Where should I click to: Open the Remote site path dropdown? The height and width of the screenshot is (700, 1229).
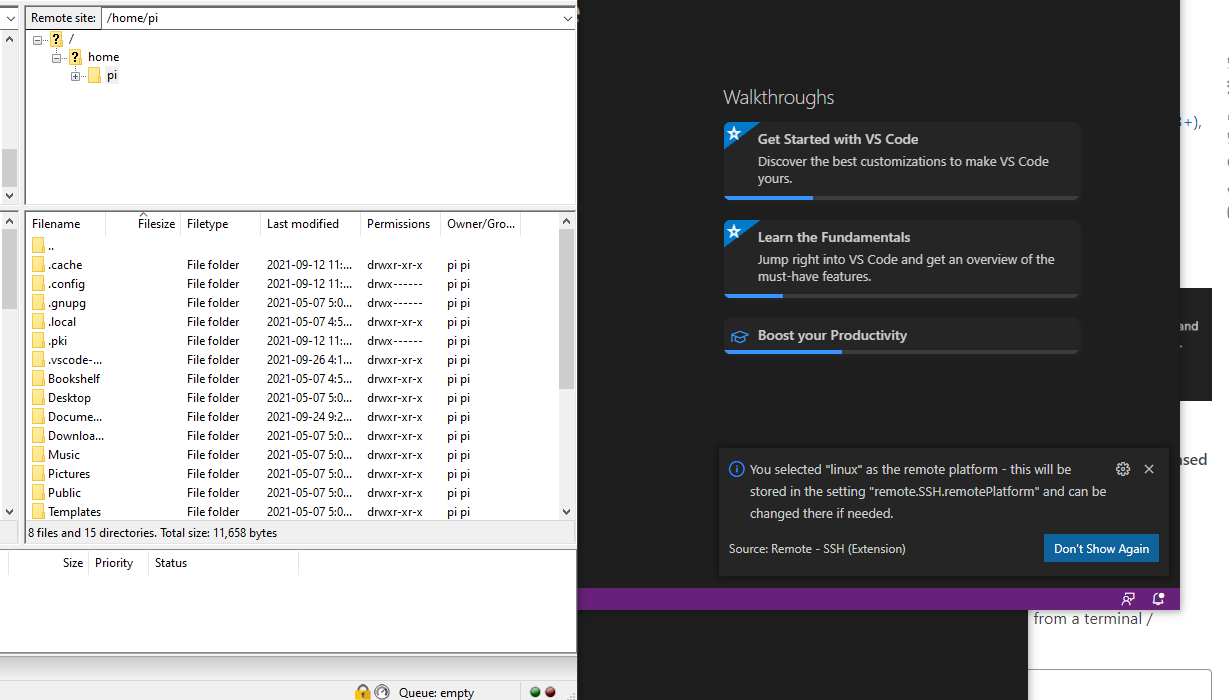(x=568, y=18)
